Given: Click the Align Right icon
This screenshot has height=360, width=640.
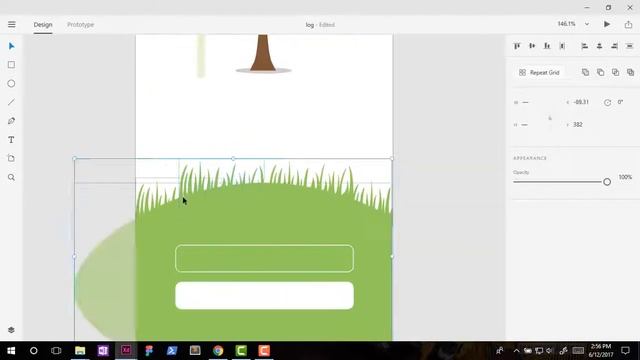Looking at the screenshot, I should pyautogui.click(x=614, y=46).
